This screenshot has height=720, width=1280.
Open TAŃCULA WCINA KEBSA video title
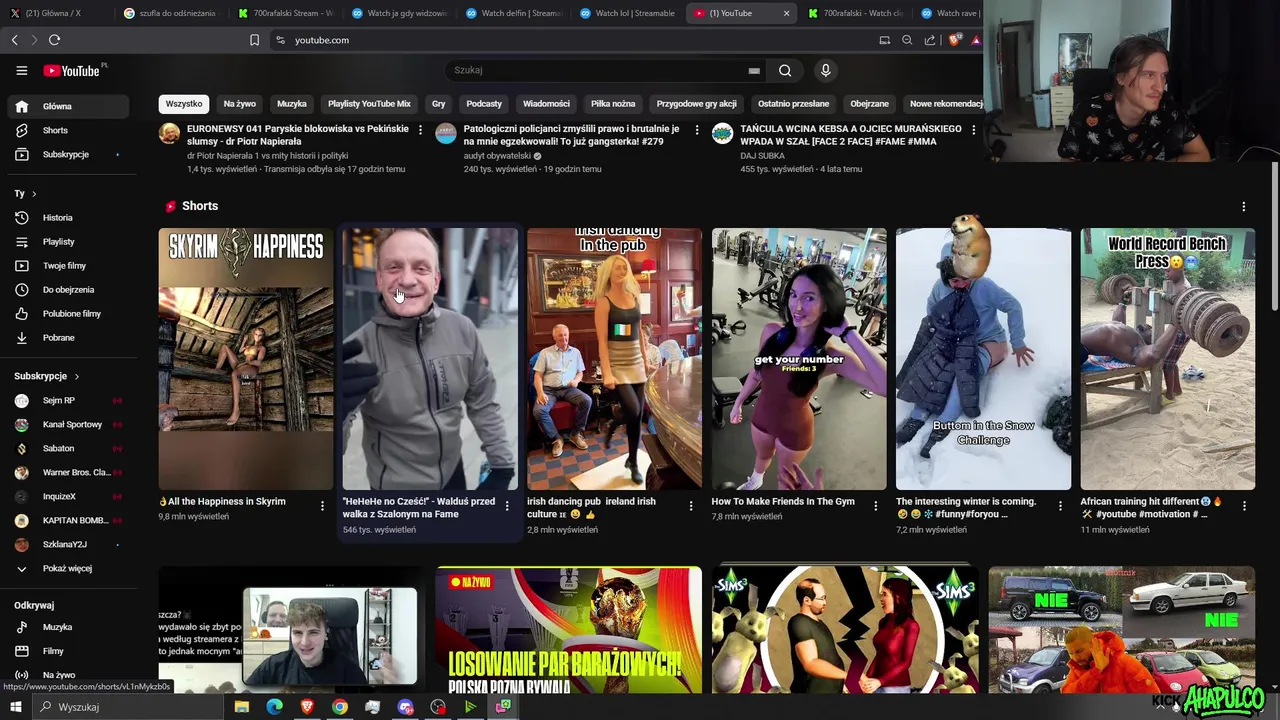coord(851,135)
